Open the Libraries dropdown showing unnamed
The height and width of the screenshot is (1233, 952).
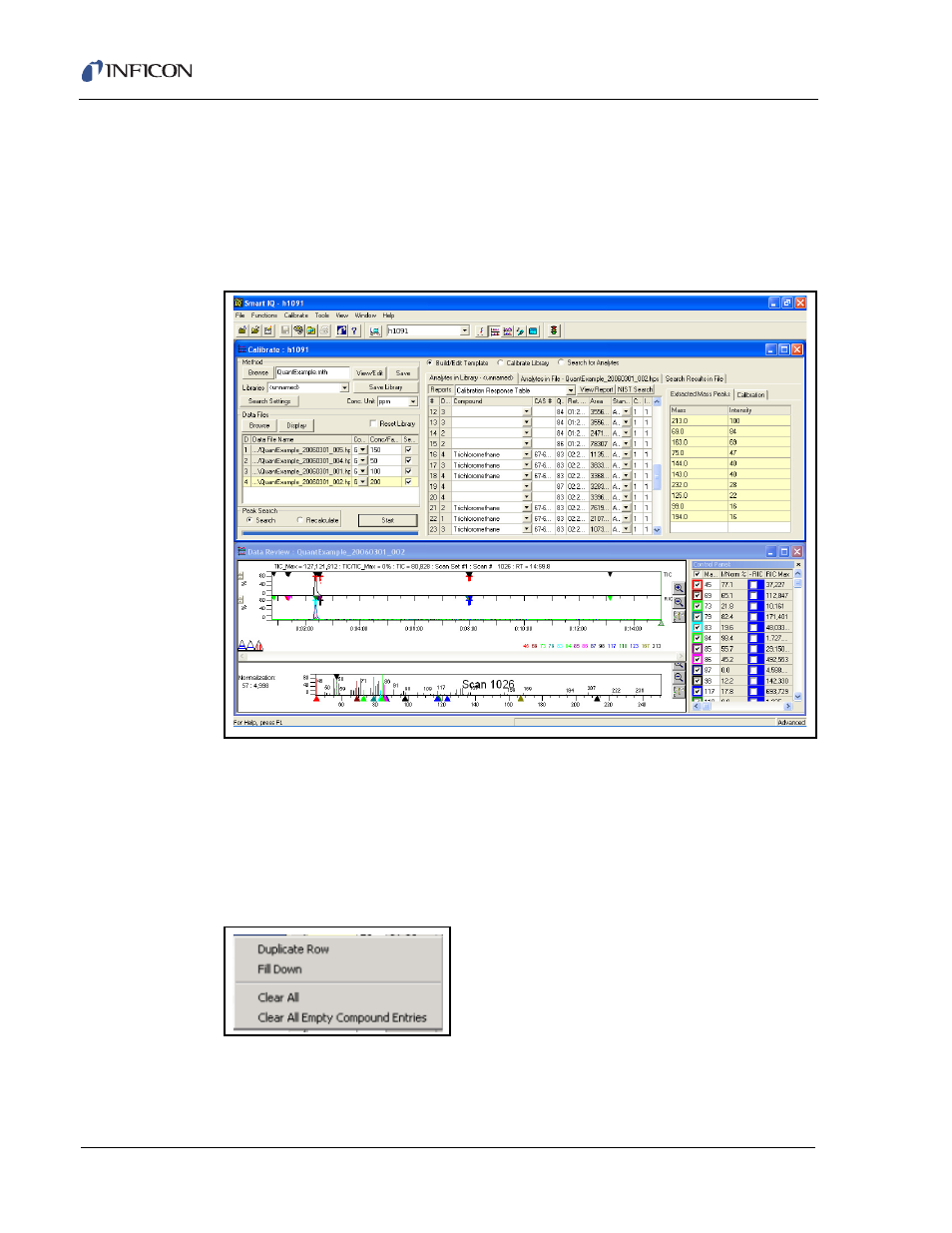344,387
